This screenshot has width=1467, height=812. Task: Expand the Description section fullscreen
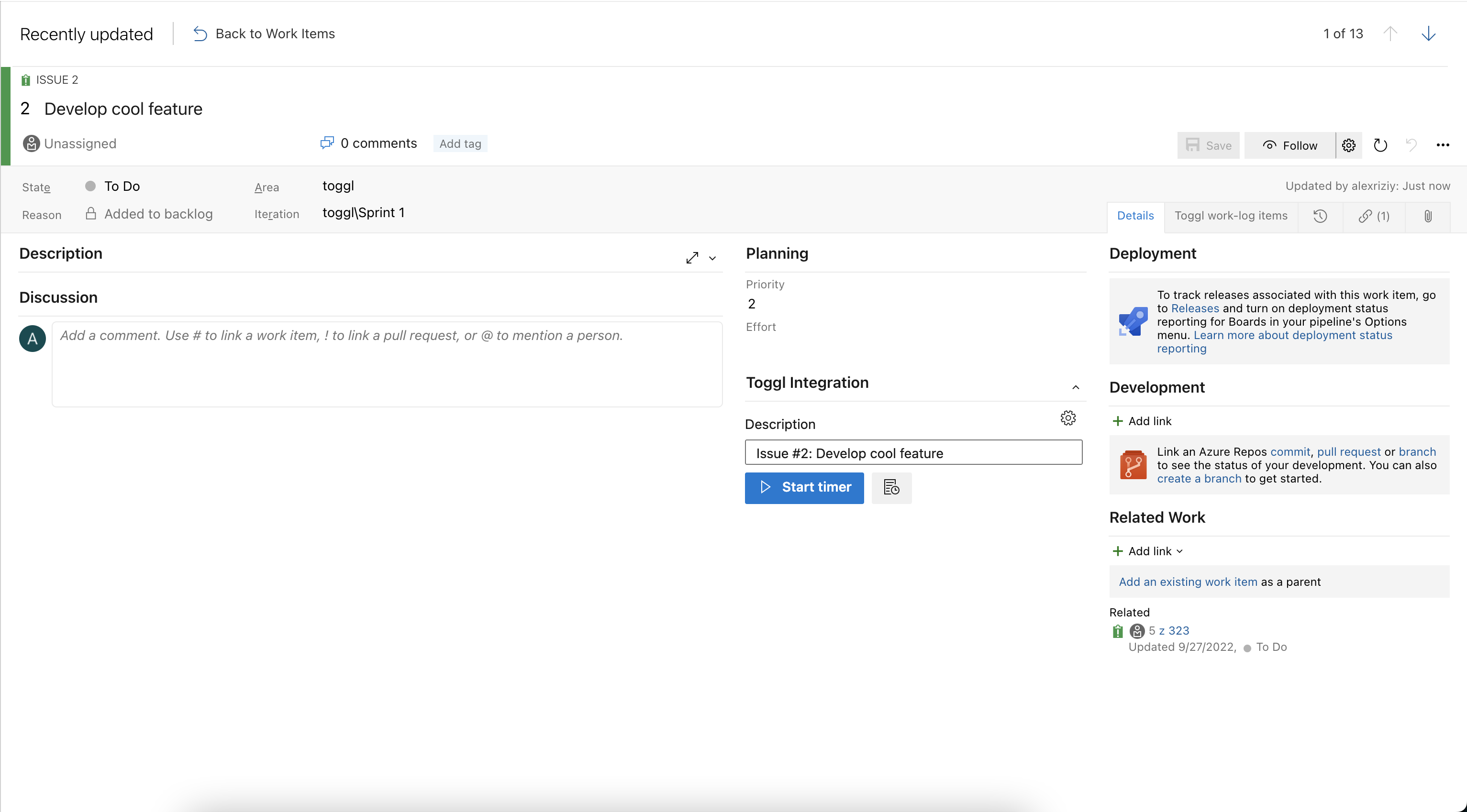[x=692, y=257]
